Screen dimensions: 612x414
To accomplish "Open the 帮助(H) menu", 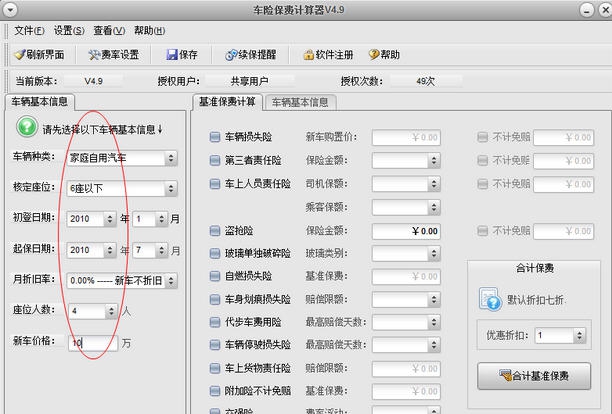I will coord(149,30).
